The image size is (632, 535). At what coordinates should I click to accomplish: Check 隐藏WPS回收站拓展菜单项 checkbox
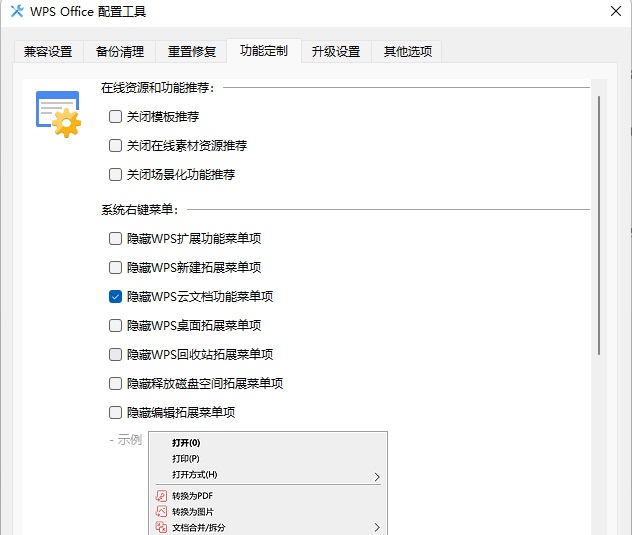click(115, 354)
